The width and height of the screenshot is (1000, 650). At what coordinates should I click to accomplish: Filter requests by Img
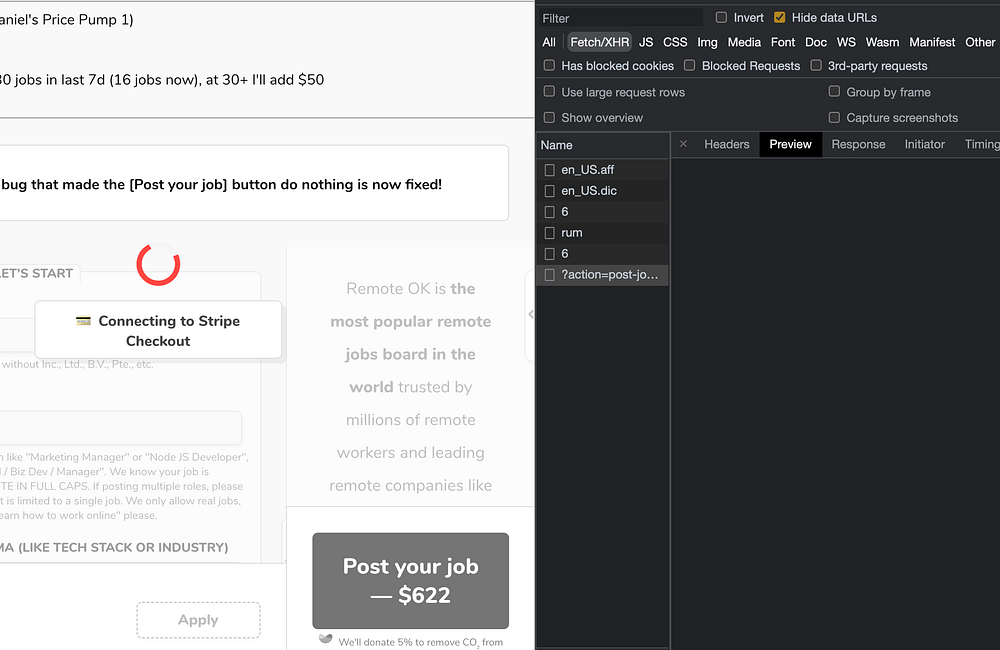(x=707, y=42)
